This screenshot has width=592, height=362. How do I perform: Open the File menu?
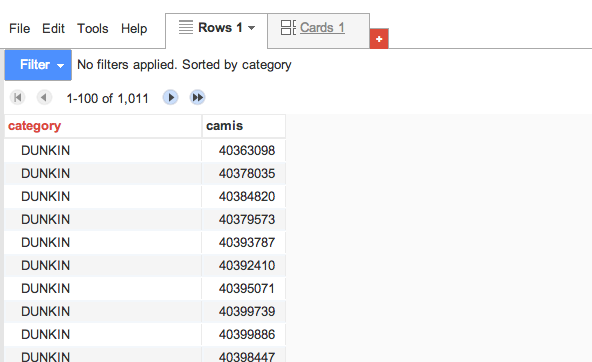(20, 29)
